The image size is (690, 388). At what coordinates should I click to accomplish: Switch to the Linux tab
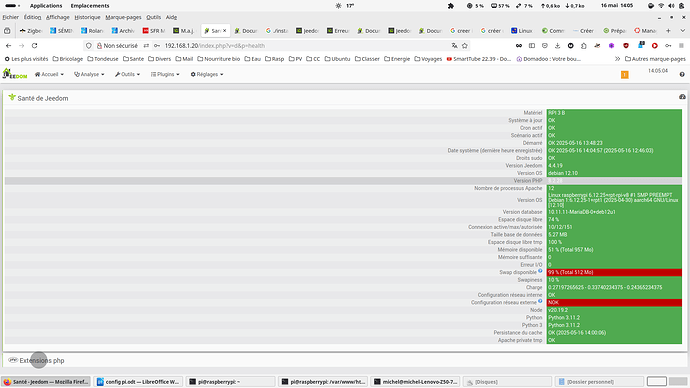(522, 30)
